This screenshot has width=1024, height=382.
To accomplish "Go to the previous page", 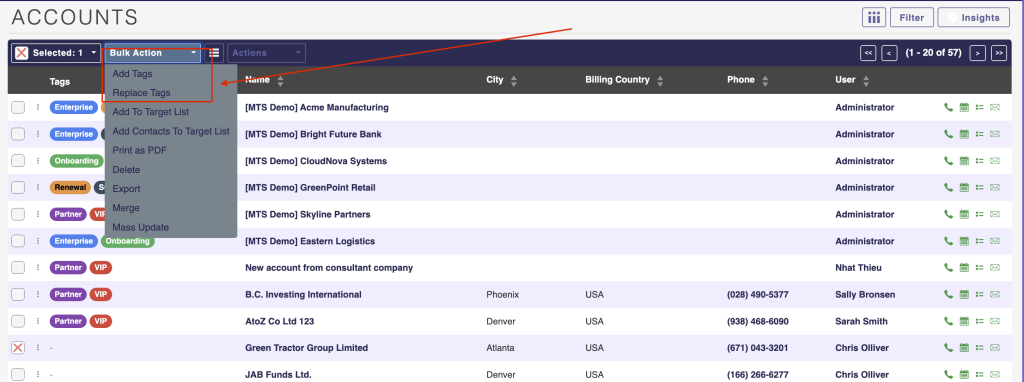I will [889, 53].
